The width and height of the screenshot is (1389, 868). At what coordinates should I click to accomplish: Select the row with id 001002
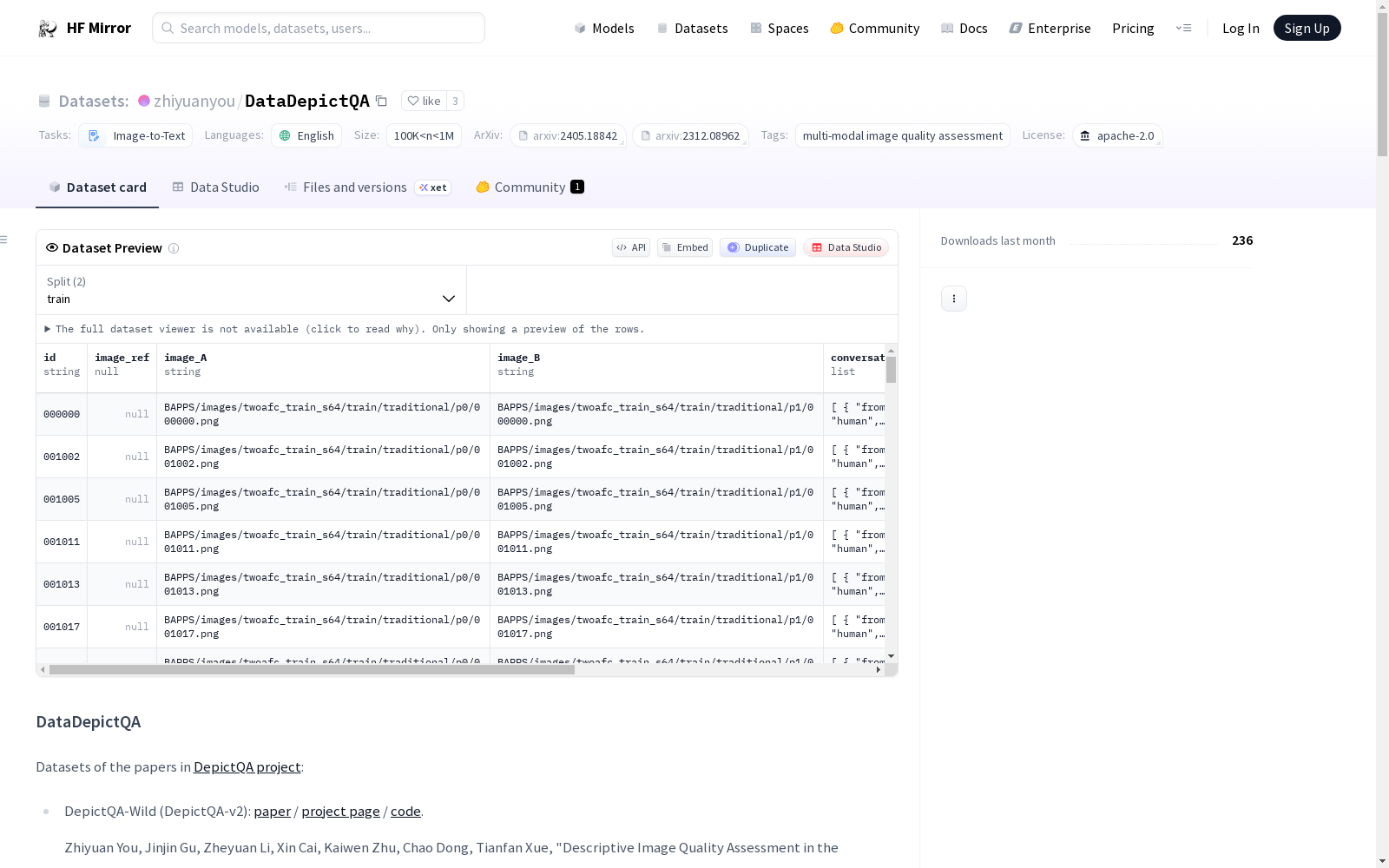pos(461,457)
